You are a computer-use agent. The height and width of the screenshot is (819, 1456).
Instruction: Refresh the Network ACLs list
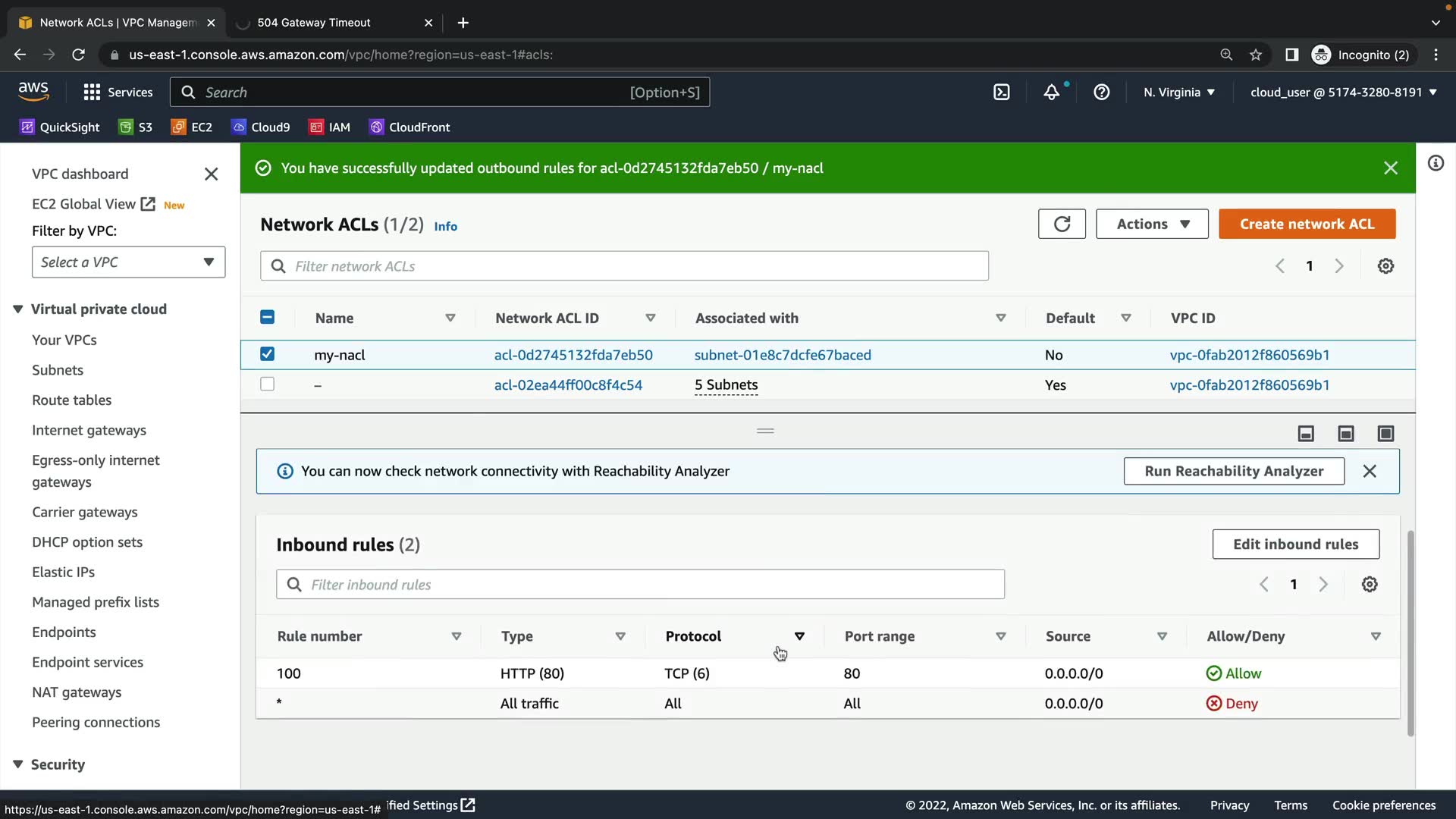click(1062, 224)
